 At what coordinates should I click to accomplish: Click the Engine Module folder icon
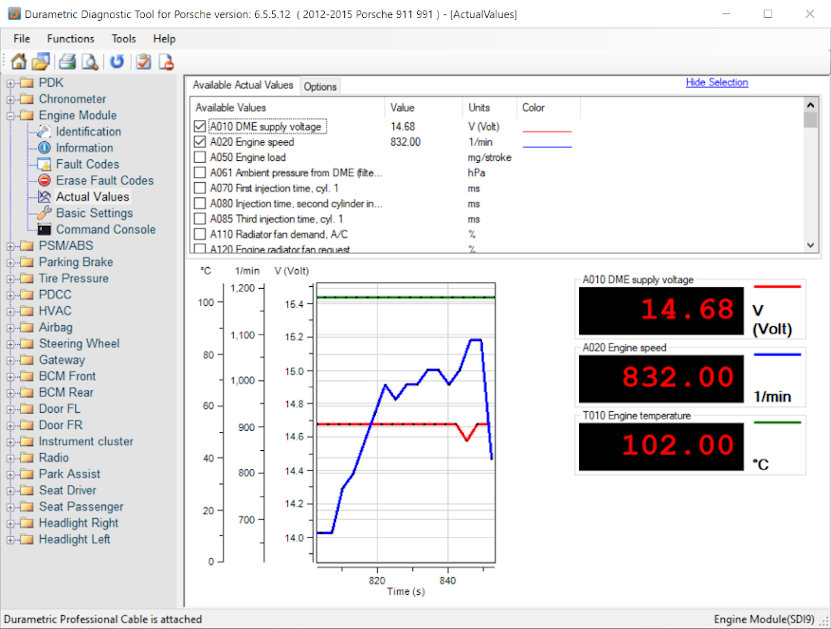pyautogui.click(x=26, y=116)
